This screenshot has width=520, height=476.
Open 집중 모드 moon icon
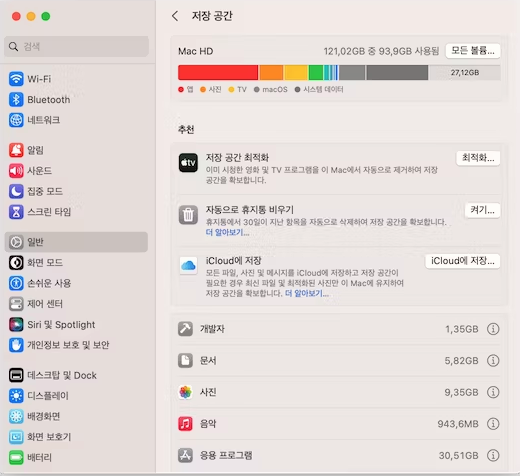[16, 191]
